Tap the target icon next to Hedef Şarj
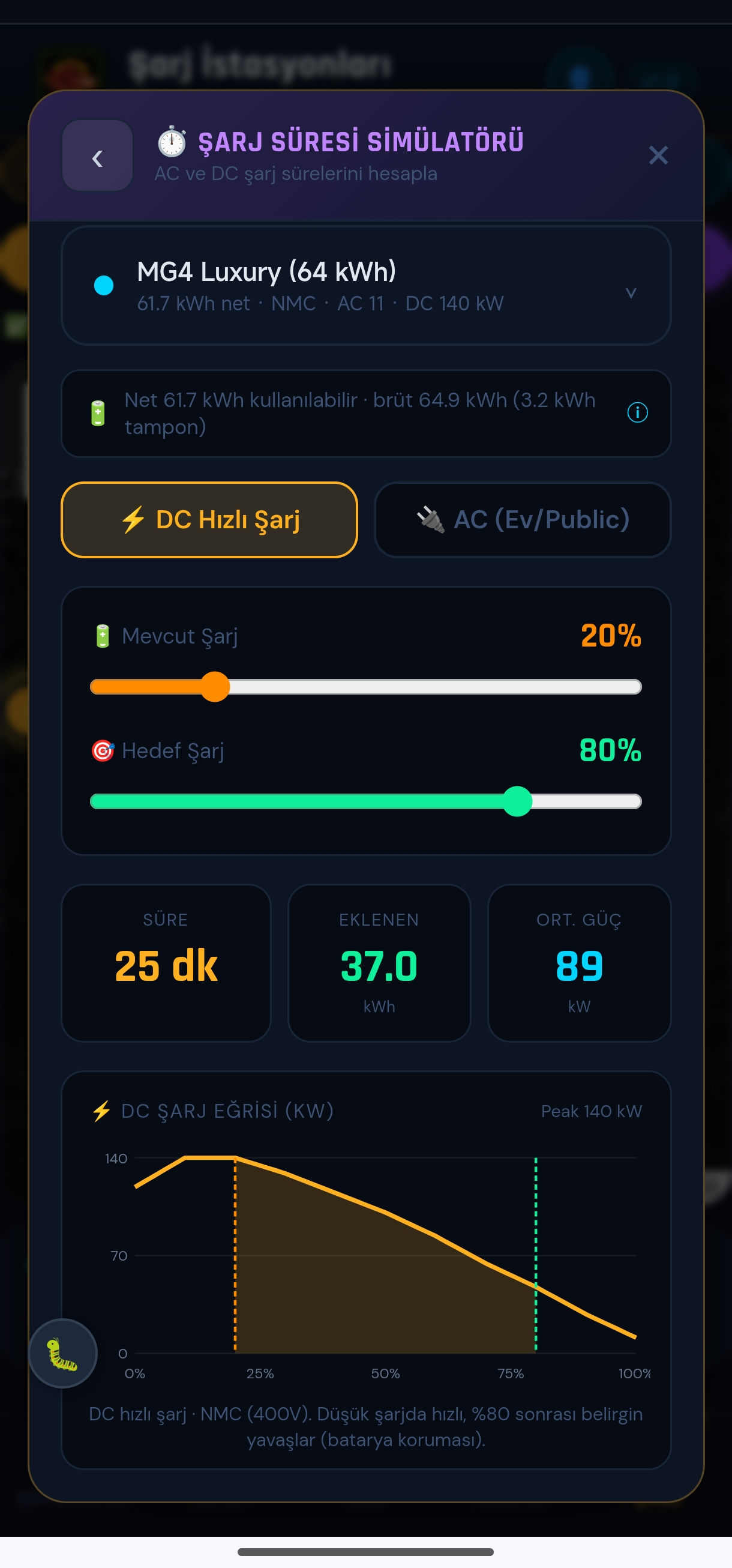Viewport: 732px width, 1568px height. click(x=103, y=750)
